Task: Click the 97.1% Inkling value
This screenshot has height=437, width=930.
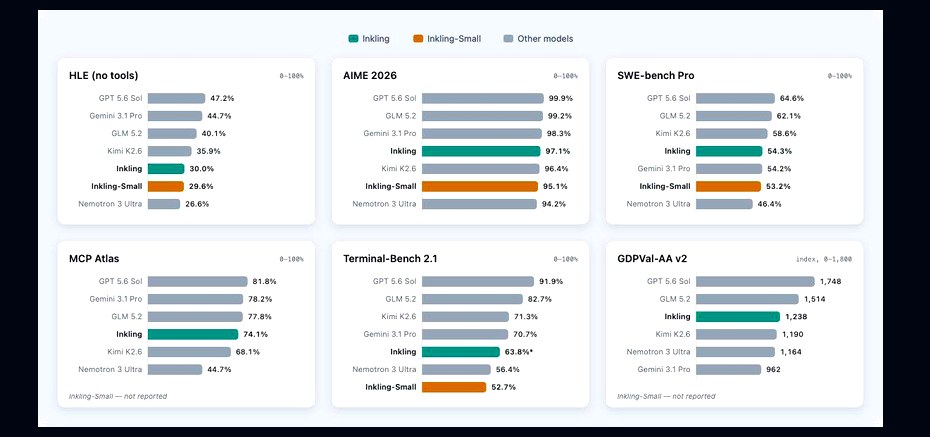Action: click(x=558, y=151)
